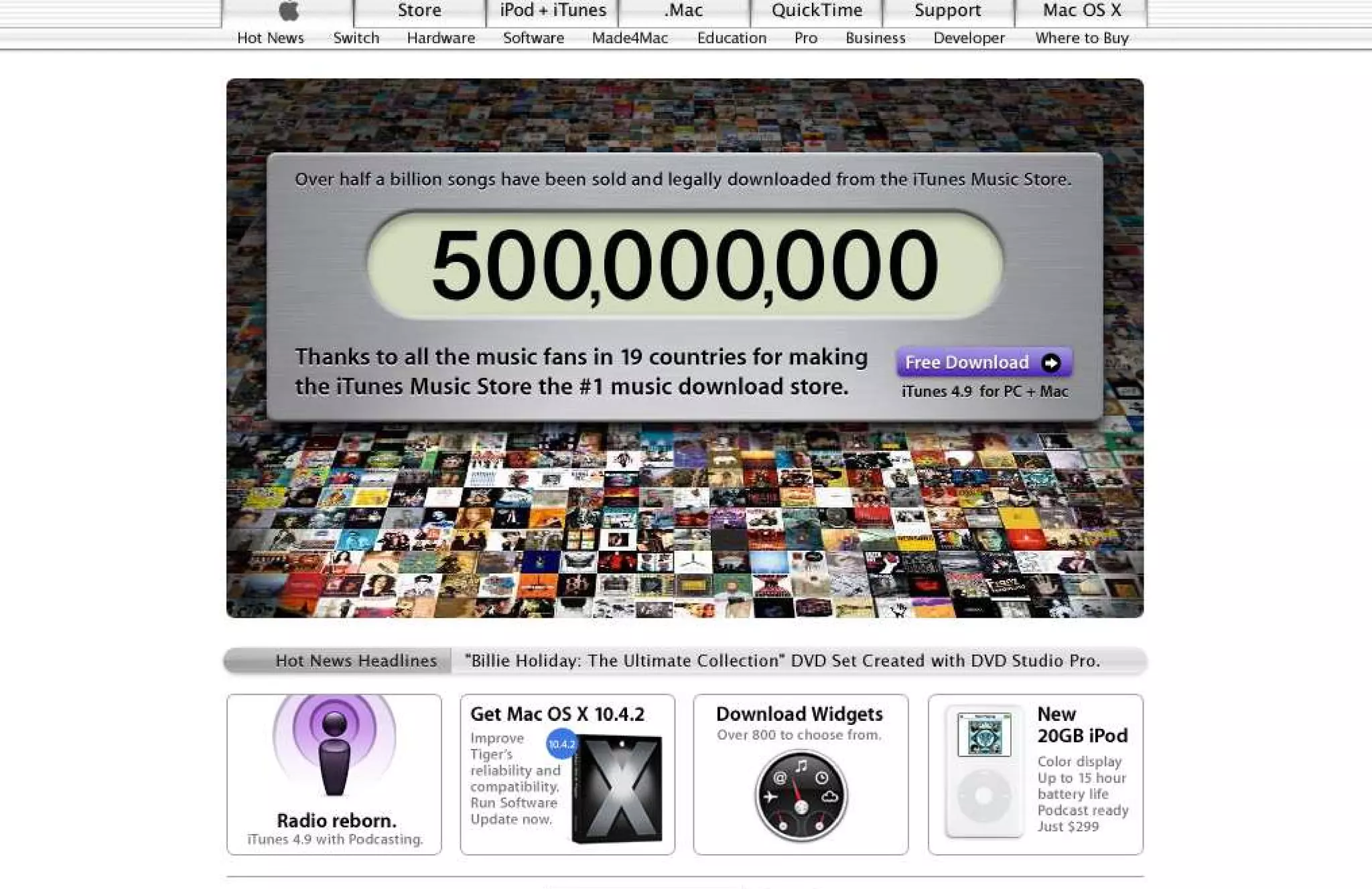
Task: Select Hot News in the sub-navigation
Action: coord(271,38)
